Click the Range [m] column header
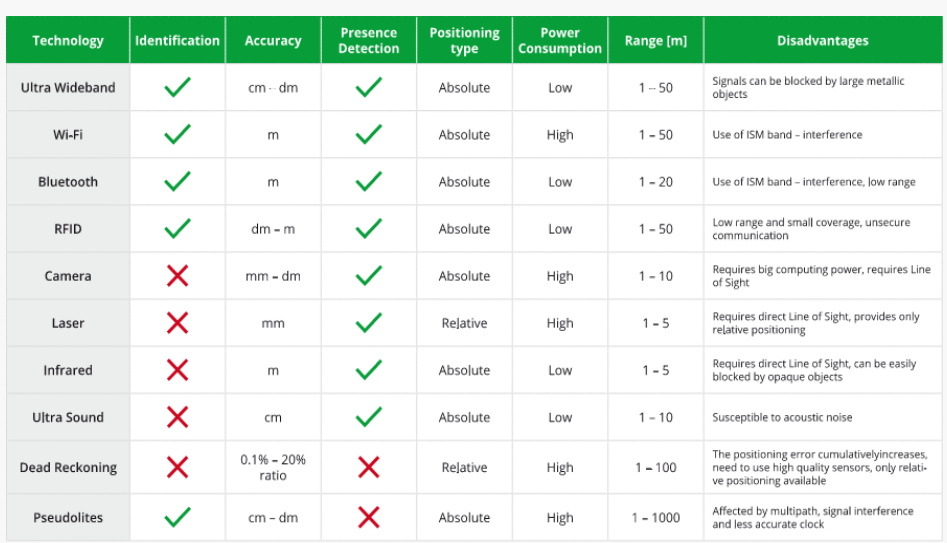This screenshot has width=947, height=543. point(655,40)
